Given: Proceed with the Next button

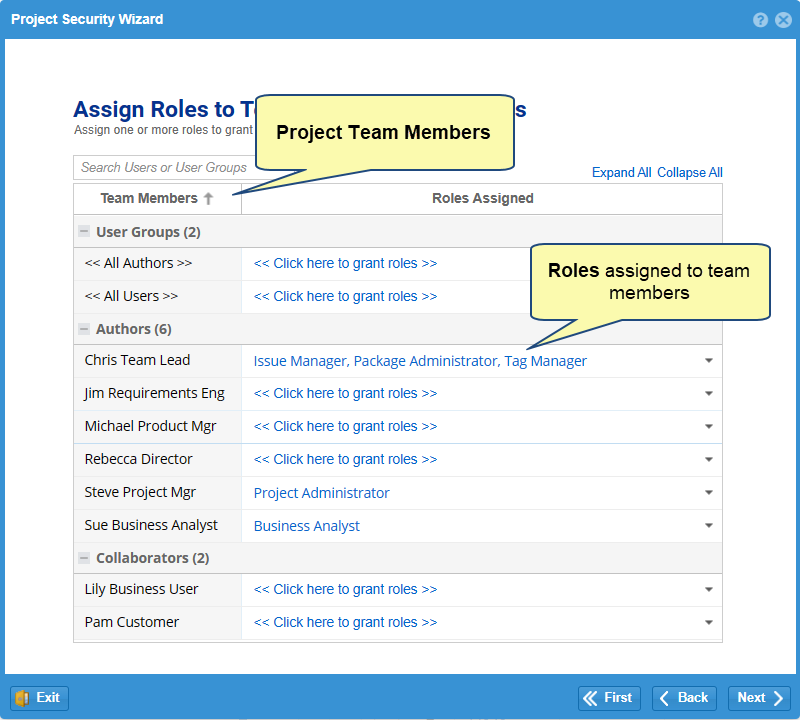Looking at the screenshot, I should point(759,698).
